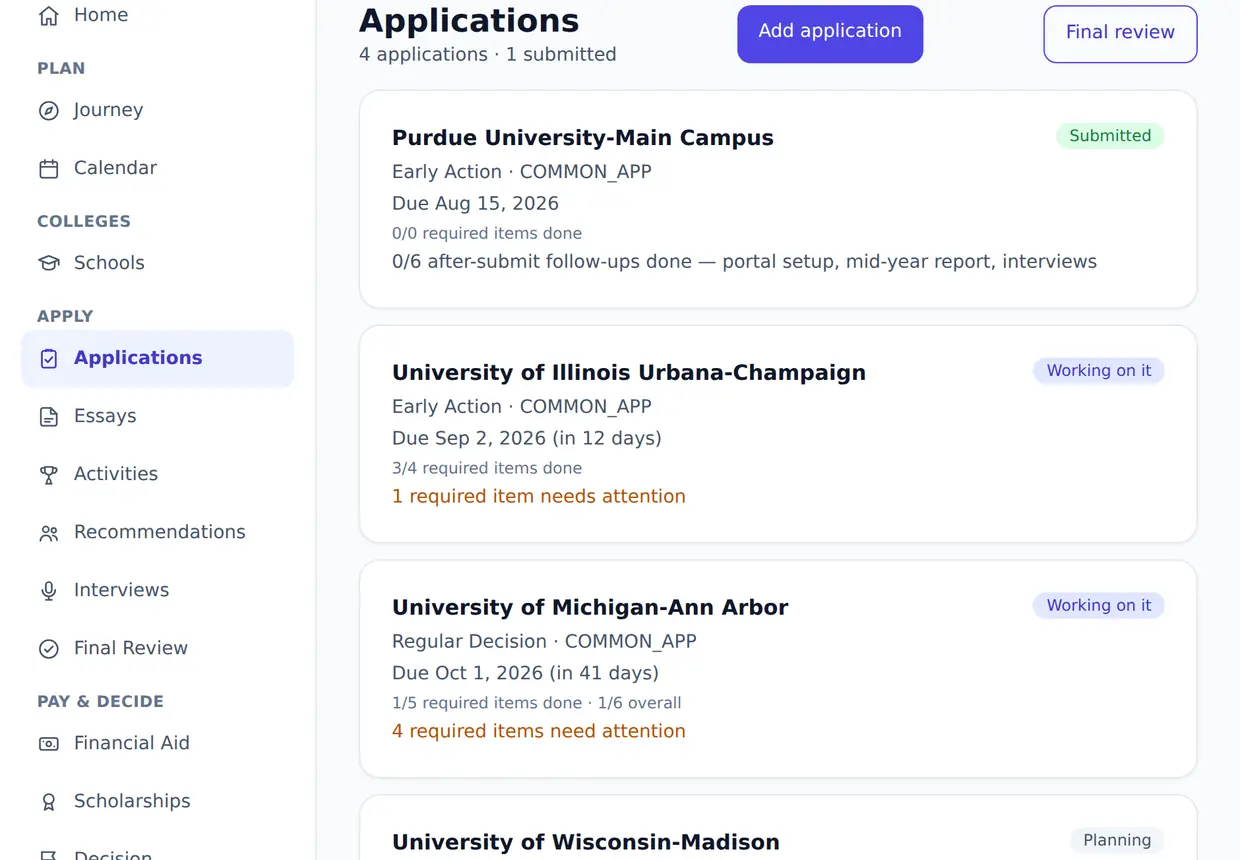
Task: Click the Add application button
Action: (x=830, y=34)
